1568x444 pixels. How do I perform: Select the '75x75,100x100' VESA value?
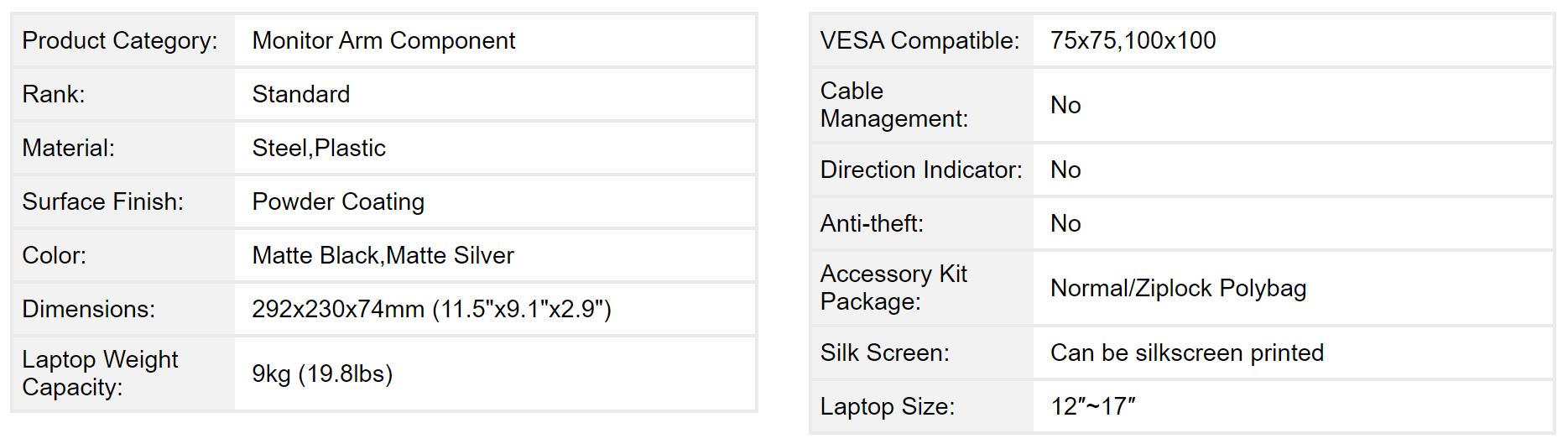(1133, 40)
